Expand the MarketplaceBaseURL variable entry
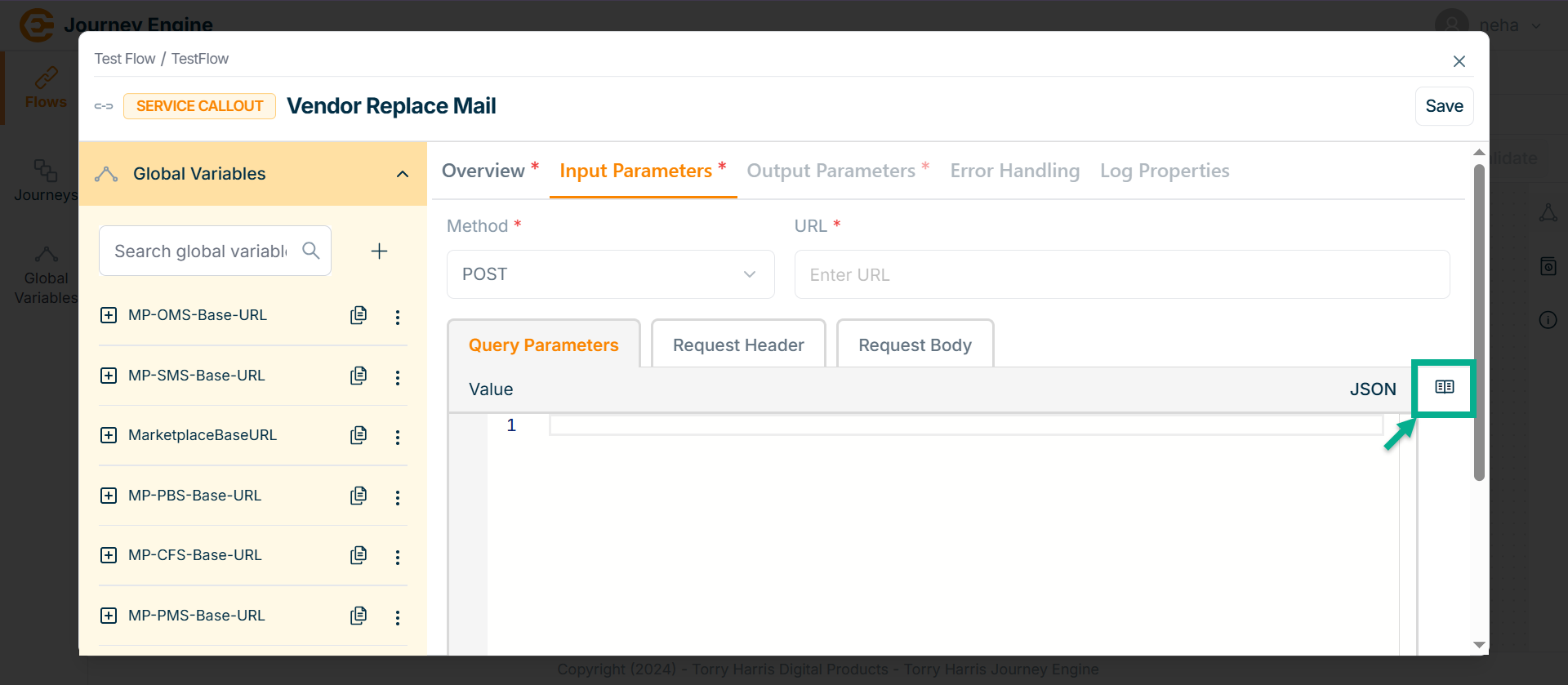The image size is (1568, 685). tap(109, 435)
